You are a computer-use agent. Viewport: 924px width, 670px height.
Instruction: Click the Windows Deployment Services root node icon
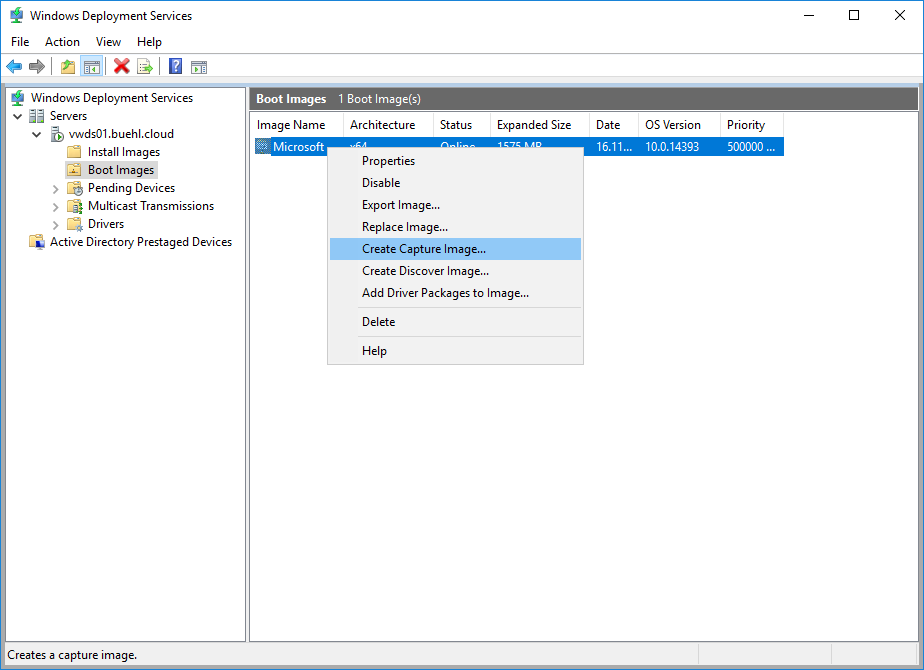[18, 98]
